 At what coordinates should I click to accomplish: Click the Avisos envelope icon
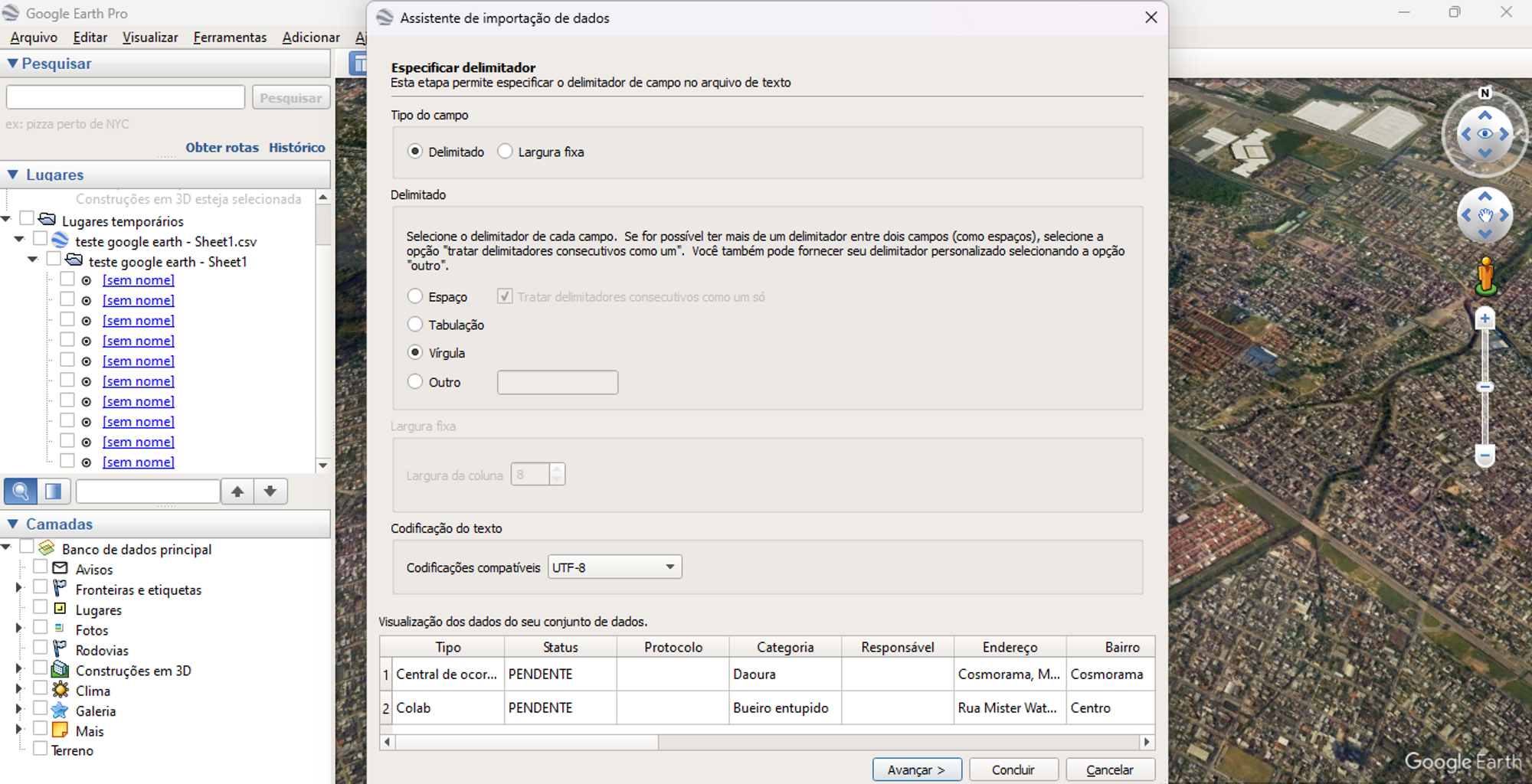point(59,568)
